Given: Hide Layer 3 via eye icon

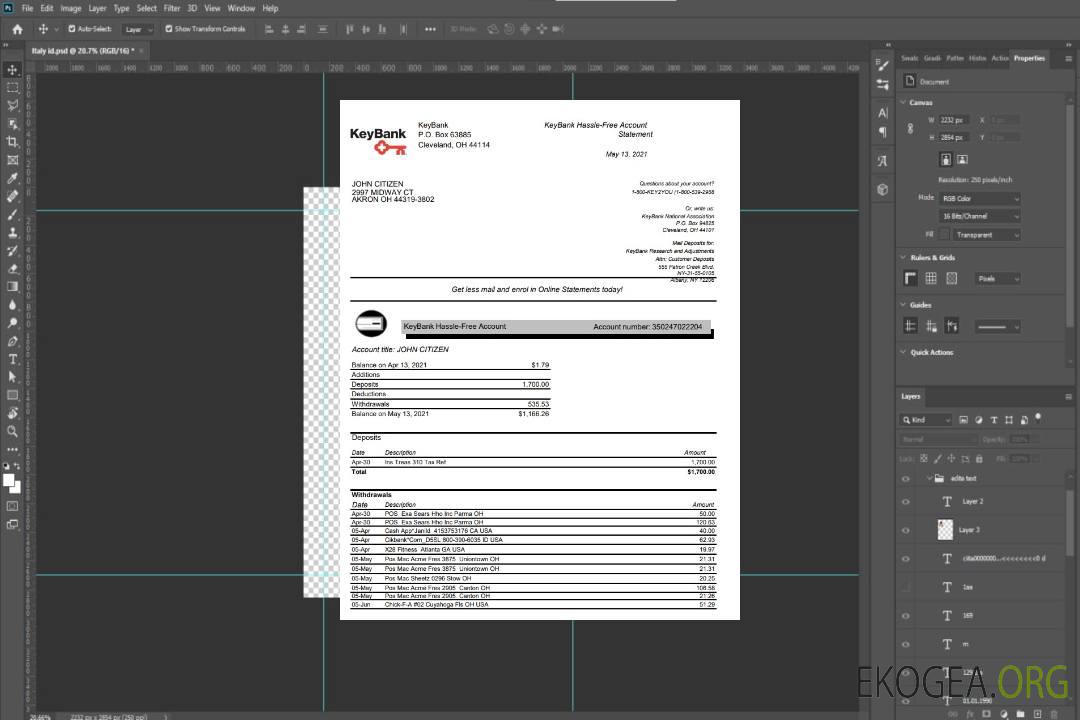Looking at the screenshot, I should pos(906,531).
